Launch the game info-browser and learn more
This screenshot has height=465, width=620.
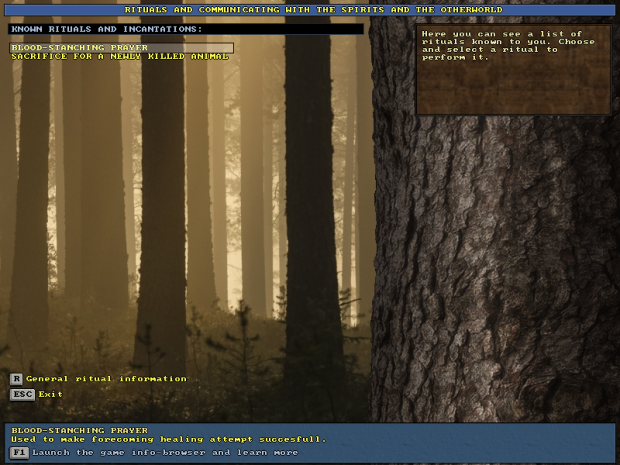(x=165, y=452)
